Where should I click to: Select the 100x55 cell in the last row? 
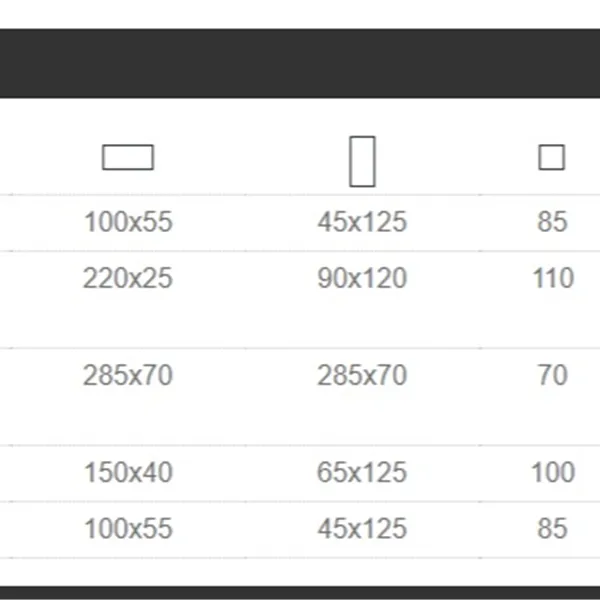point(128,528)
